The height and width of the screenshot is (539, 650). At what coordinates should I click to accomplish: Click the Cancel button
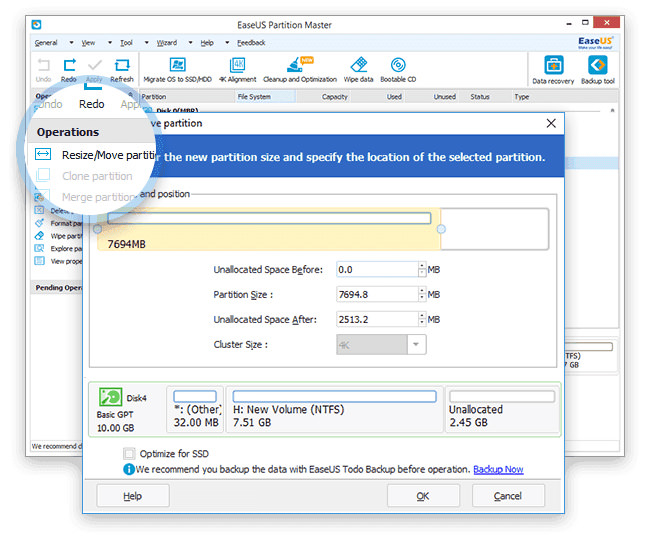coord(508,495)
